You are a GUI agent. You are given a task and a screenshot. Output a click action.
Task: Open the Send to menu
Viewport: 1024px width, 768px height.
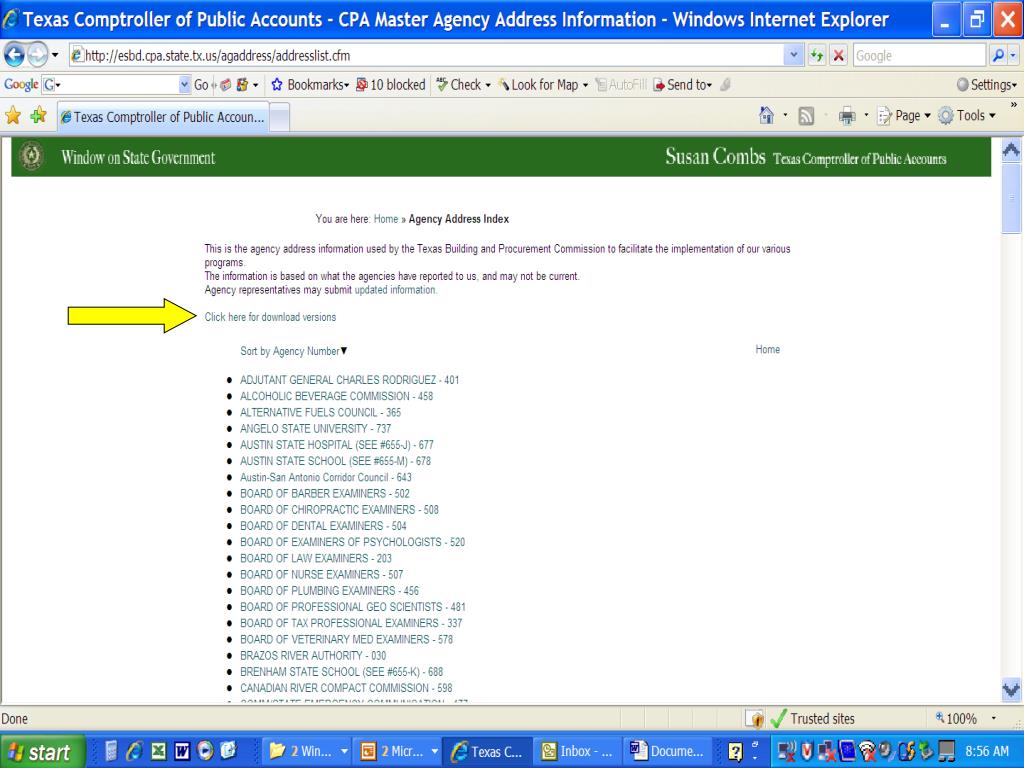[x=683, y=84]
